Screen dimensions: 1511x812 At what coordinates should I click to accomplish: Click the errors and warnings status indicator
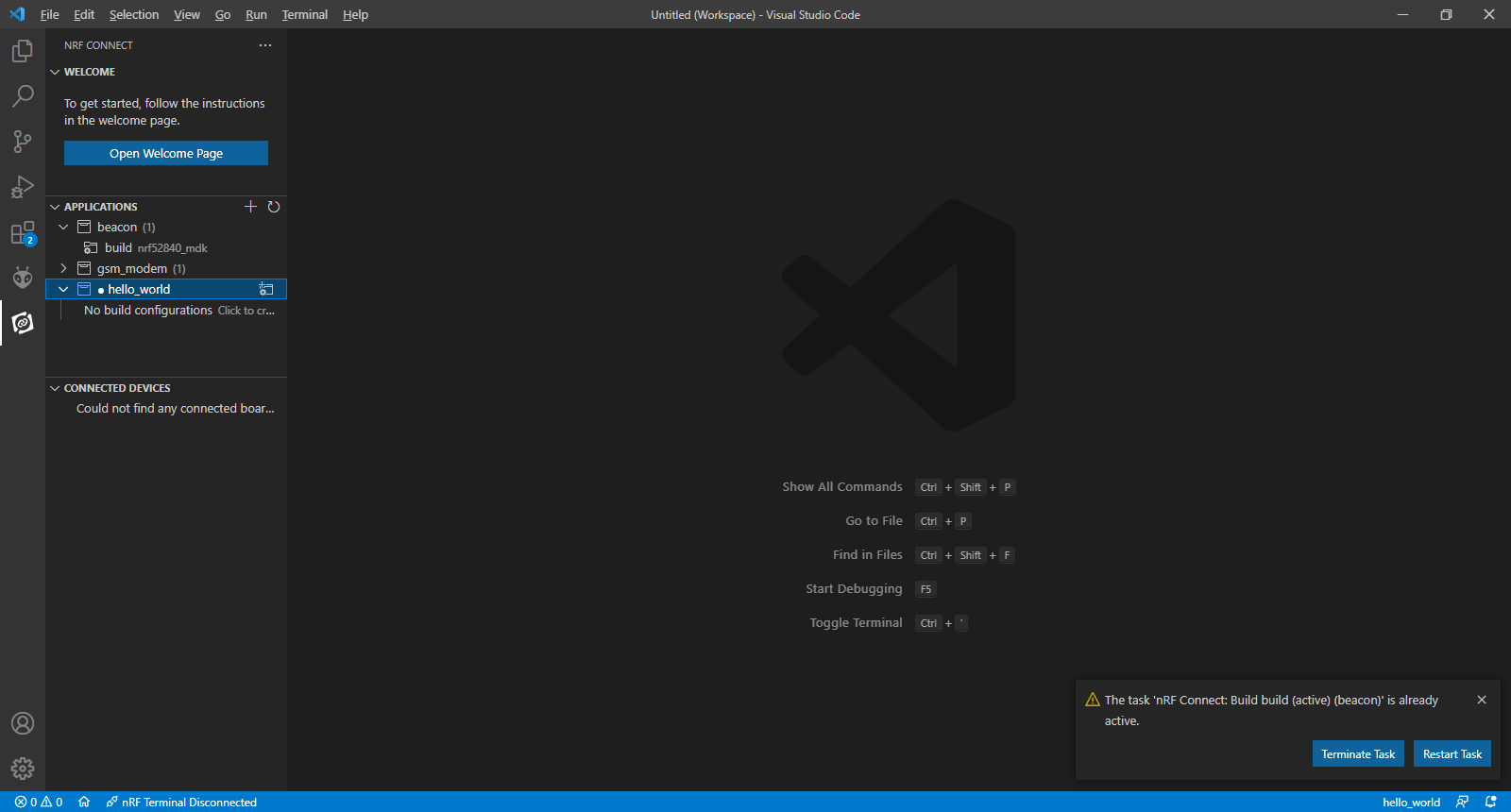point(39,803)
